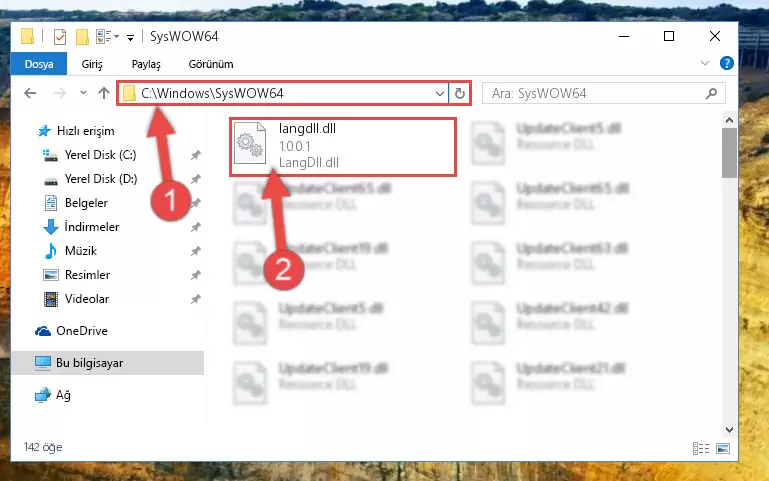Click the New folder quick access icon
Viewport: 769px width, 481px height.
(x=82, y=37)
